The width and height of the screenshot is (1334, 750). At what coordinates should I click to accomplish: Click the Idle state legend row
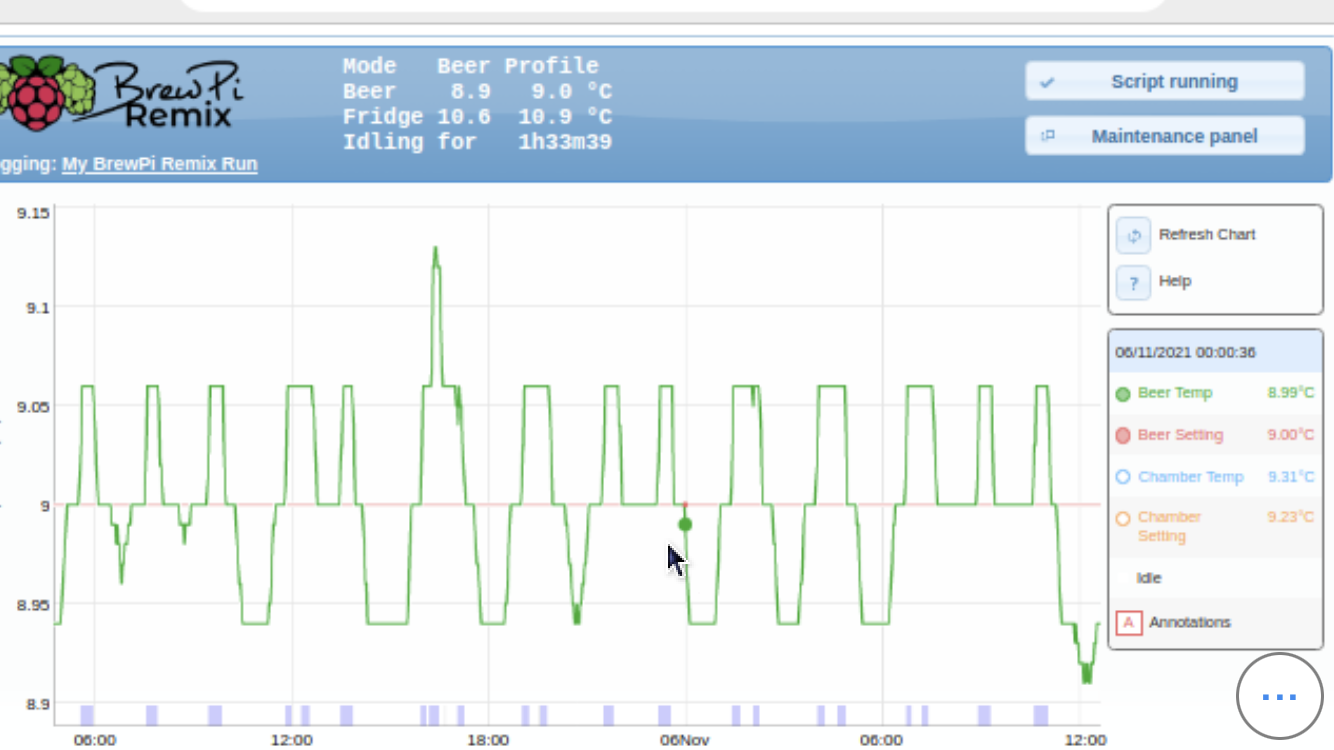click(1149, 578)
